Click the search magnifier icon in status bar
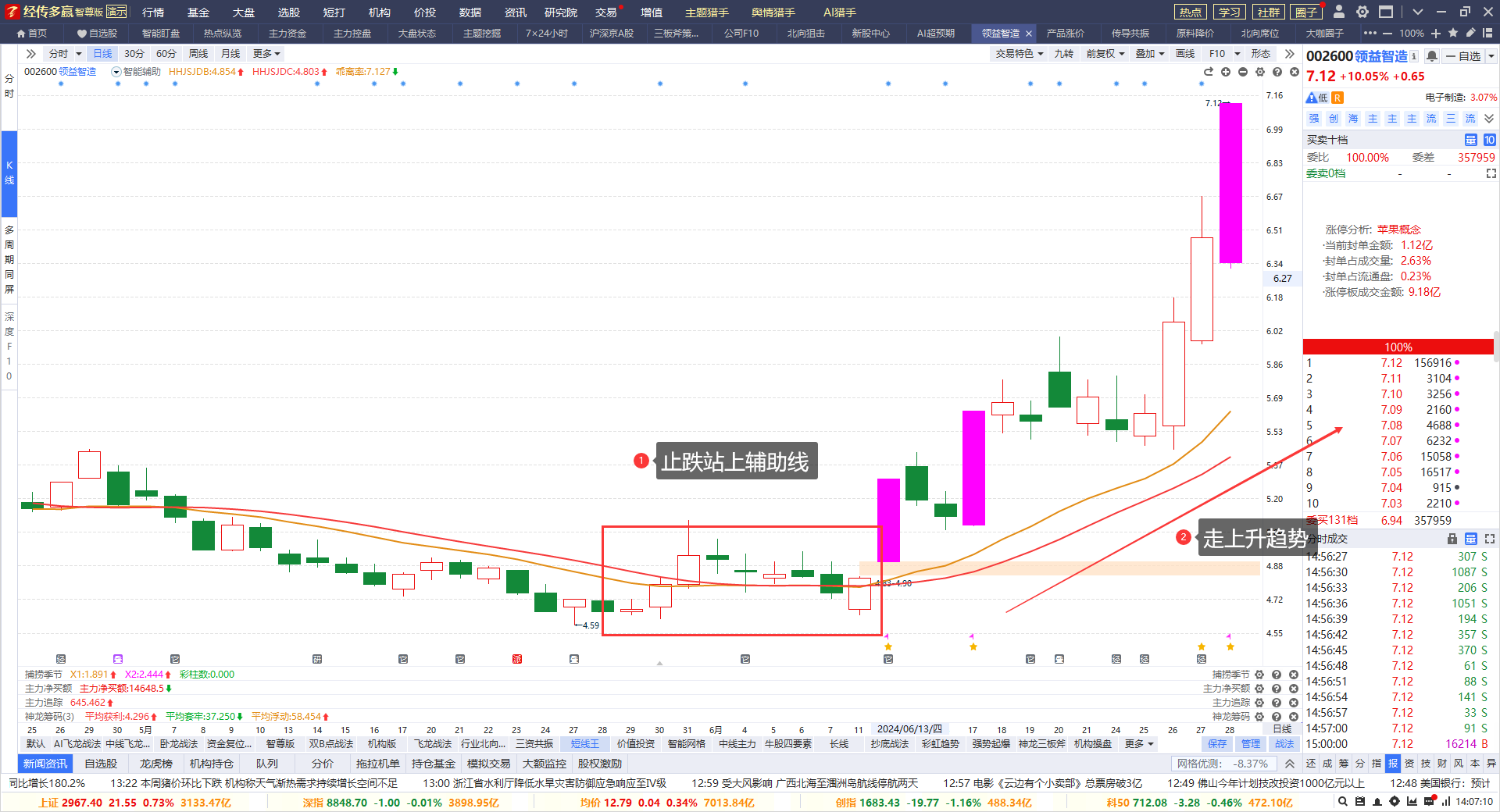Screen dimensions: 1500x812 [1343, 802]
